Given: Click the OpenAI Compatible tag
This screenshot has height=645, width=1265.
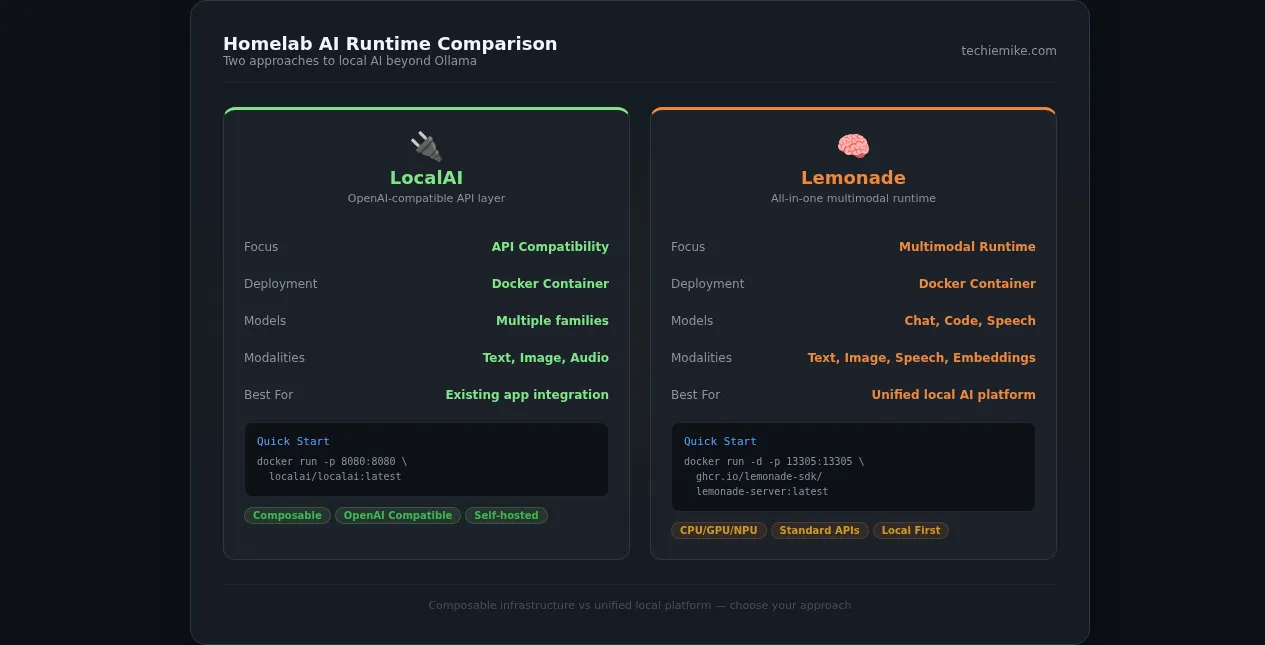Looking at the screenshot, I should click(398, 516).
